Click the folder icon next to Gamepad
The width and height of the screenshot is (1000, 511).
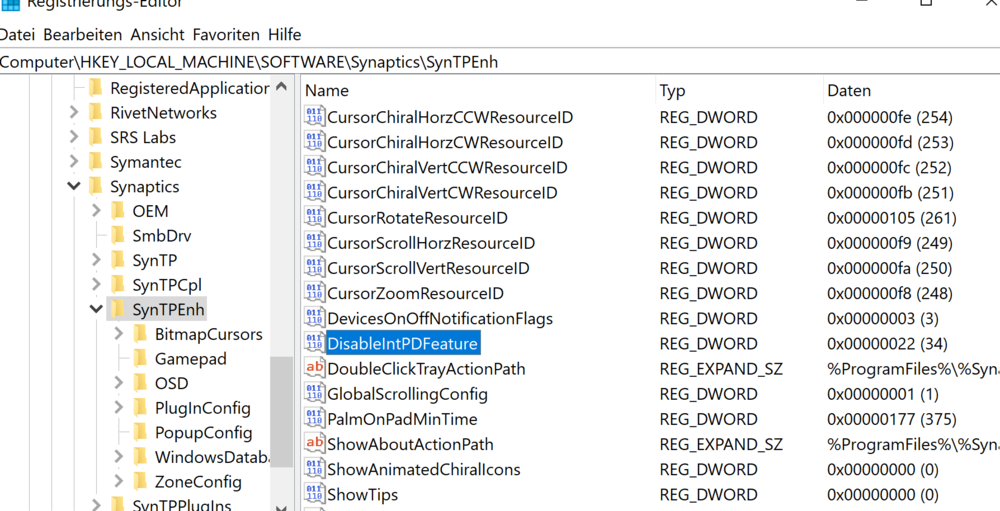click(140, 359)
